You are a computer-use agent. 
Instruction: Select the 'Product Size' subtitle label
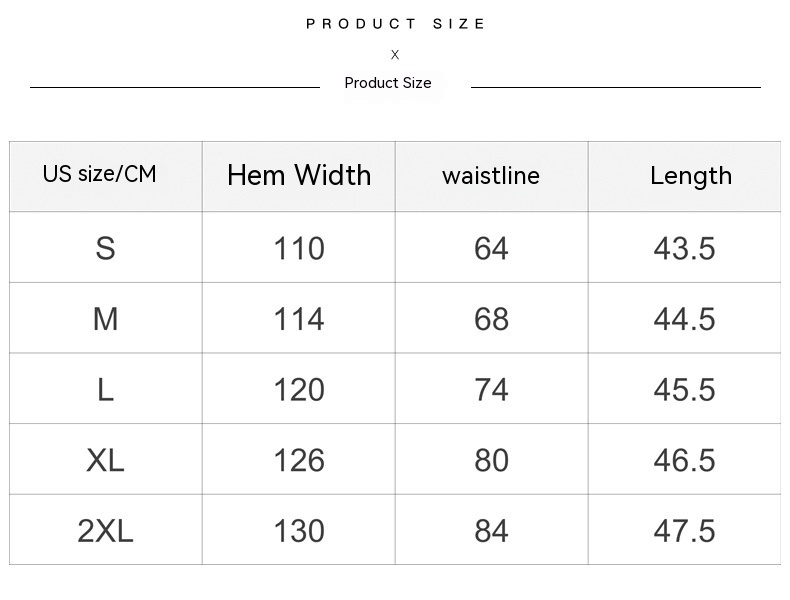pos(388,83)
